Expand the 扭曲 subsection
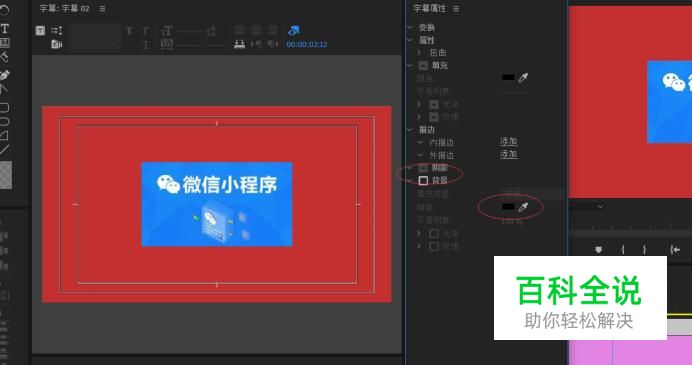This screenshot has width=692, height=365. 419,53
